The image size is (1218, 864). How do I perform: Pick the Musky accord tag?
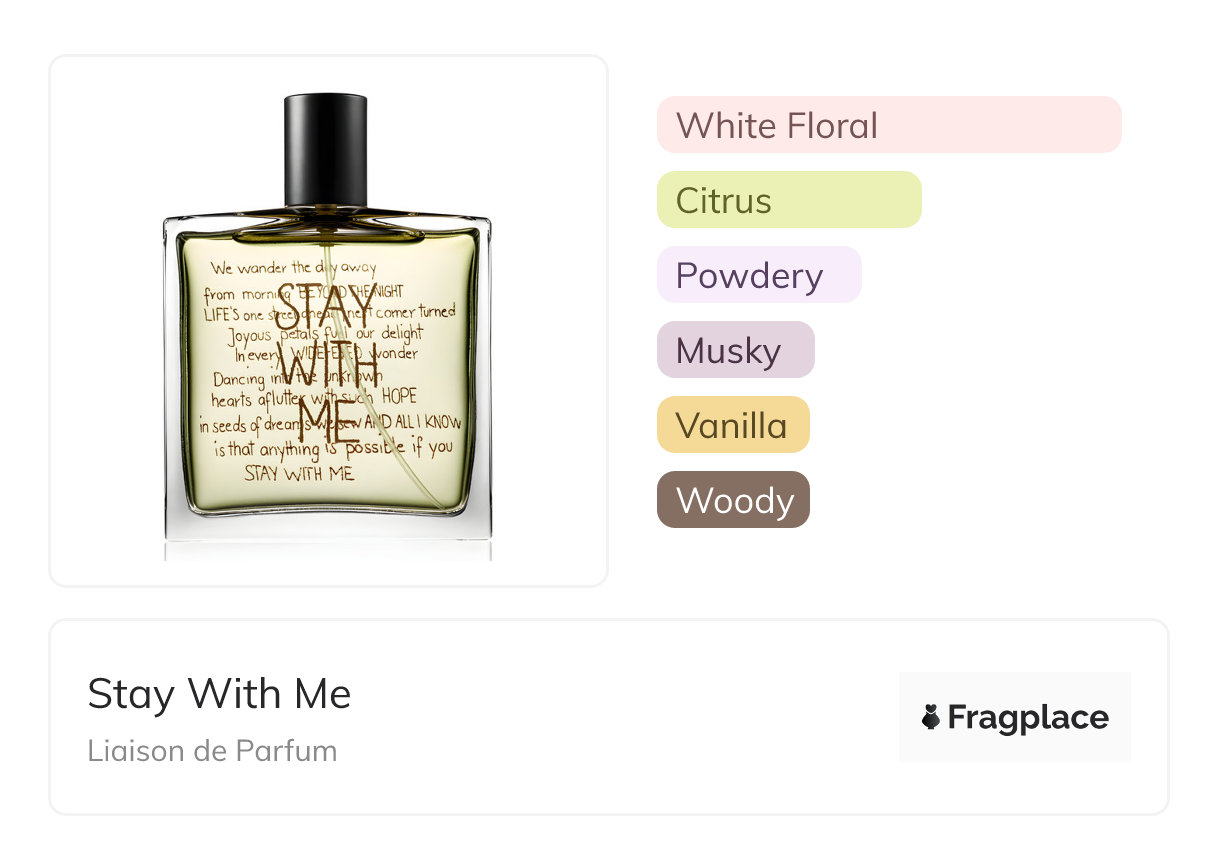736,350
